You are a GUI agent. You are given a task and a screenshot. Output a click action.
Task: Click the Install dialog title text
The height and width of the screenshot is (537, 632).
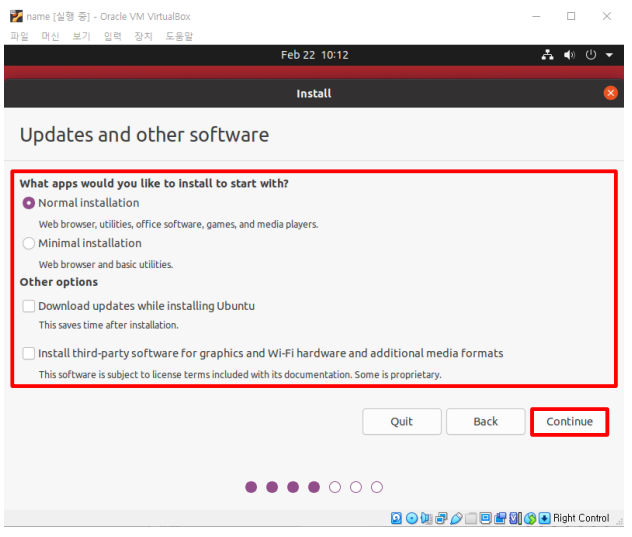click(314, 94)
